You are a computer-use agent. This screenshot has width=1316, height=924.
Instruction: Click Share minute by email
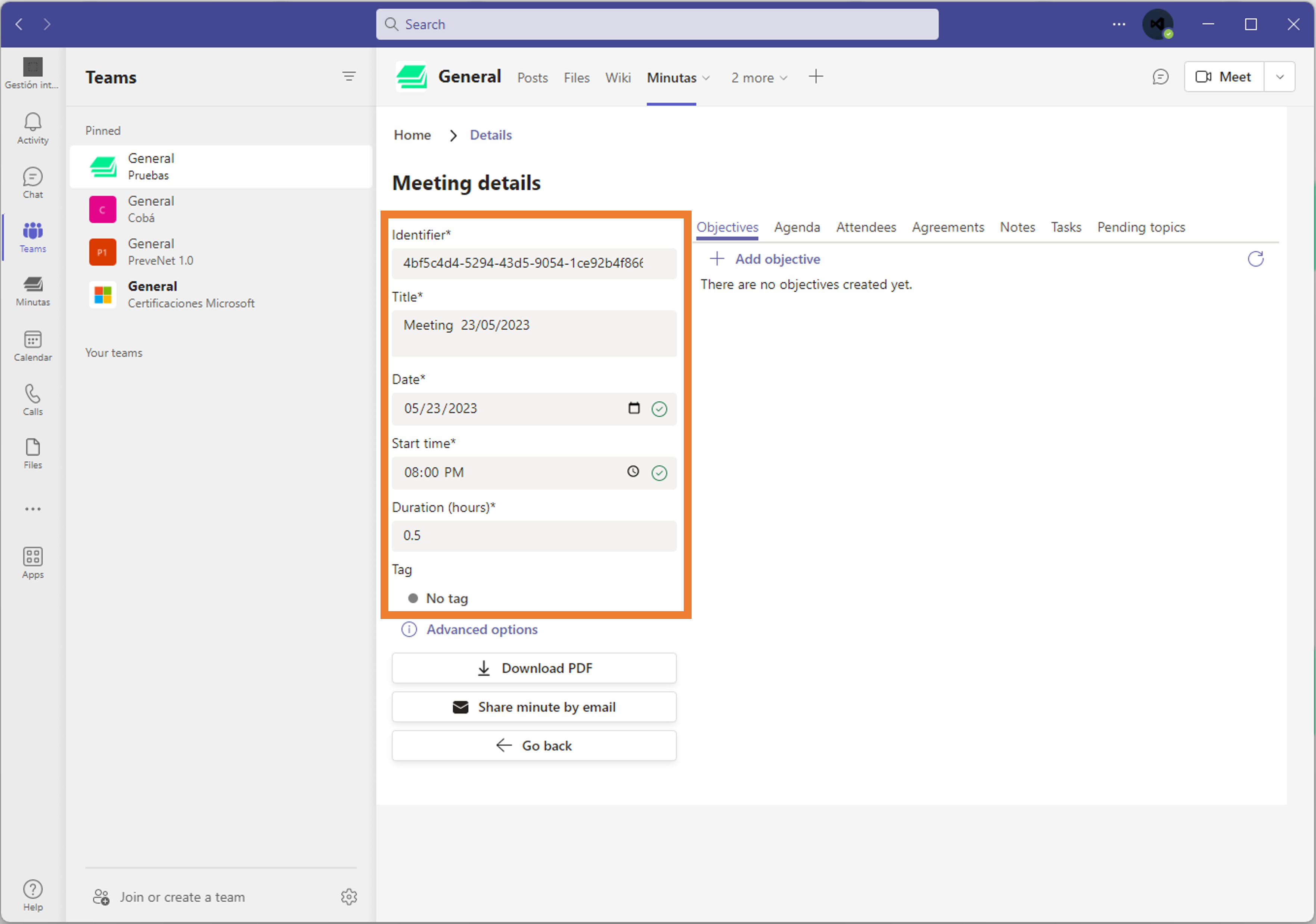(534, 707)
